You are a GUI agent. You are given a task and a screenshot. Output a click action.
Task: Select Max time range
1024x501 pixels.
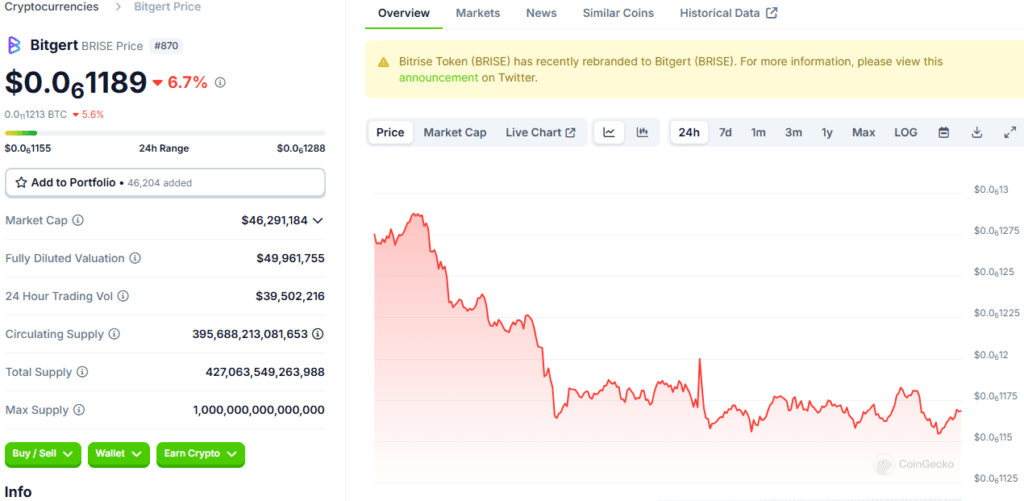pyautogui.click(x=863, y=133)
